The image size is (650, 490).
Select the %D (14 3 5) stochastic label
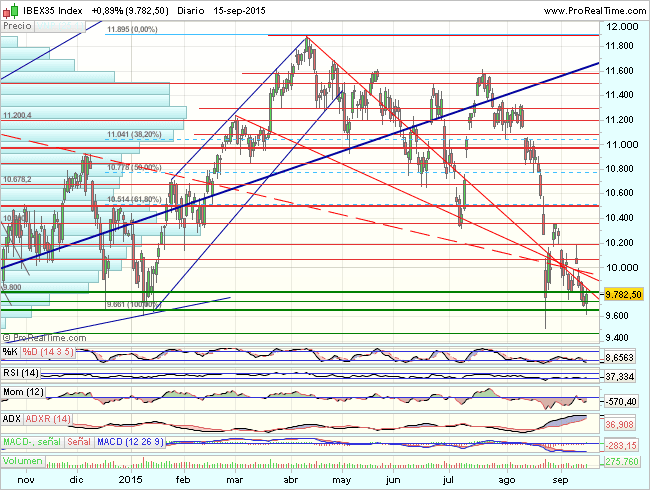tap(48, 352)
